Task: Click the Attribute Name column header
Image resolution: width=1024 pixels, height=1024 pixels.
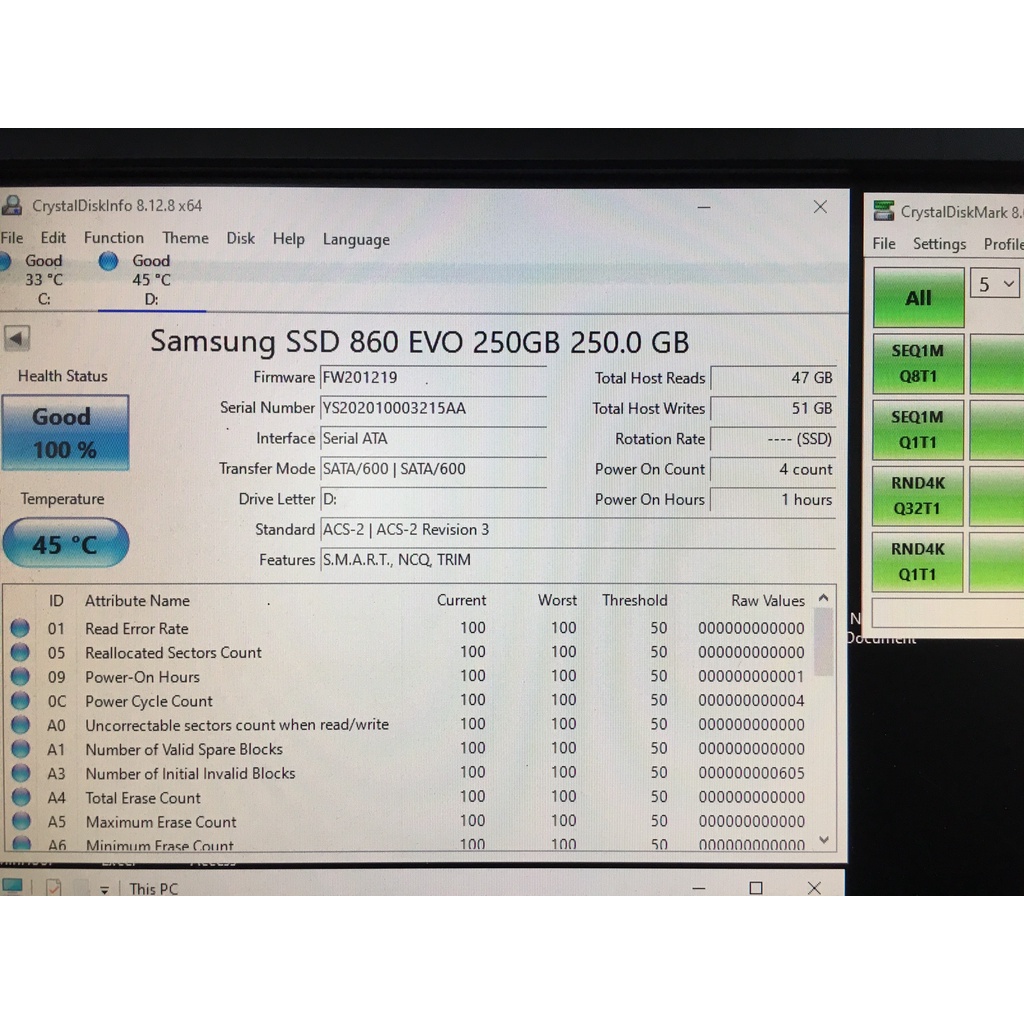Action: (137, 601)
